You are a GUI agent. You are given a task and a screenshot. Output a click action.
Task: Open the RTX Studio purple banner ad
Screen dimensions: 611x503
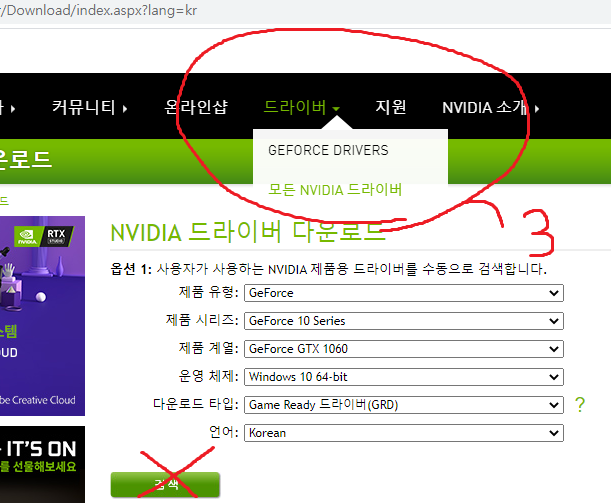point(42,316)
